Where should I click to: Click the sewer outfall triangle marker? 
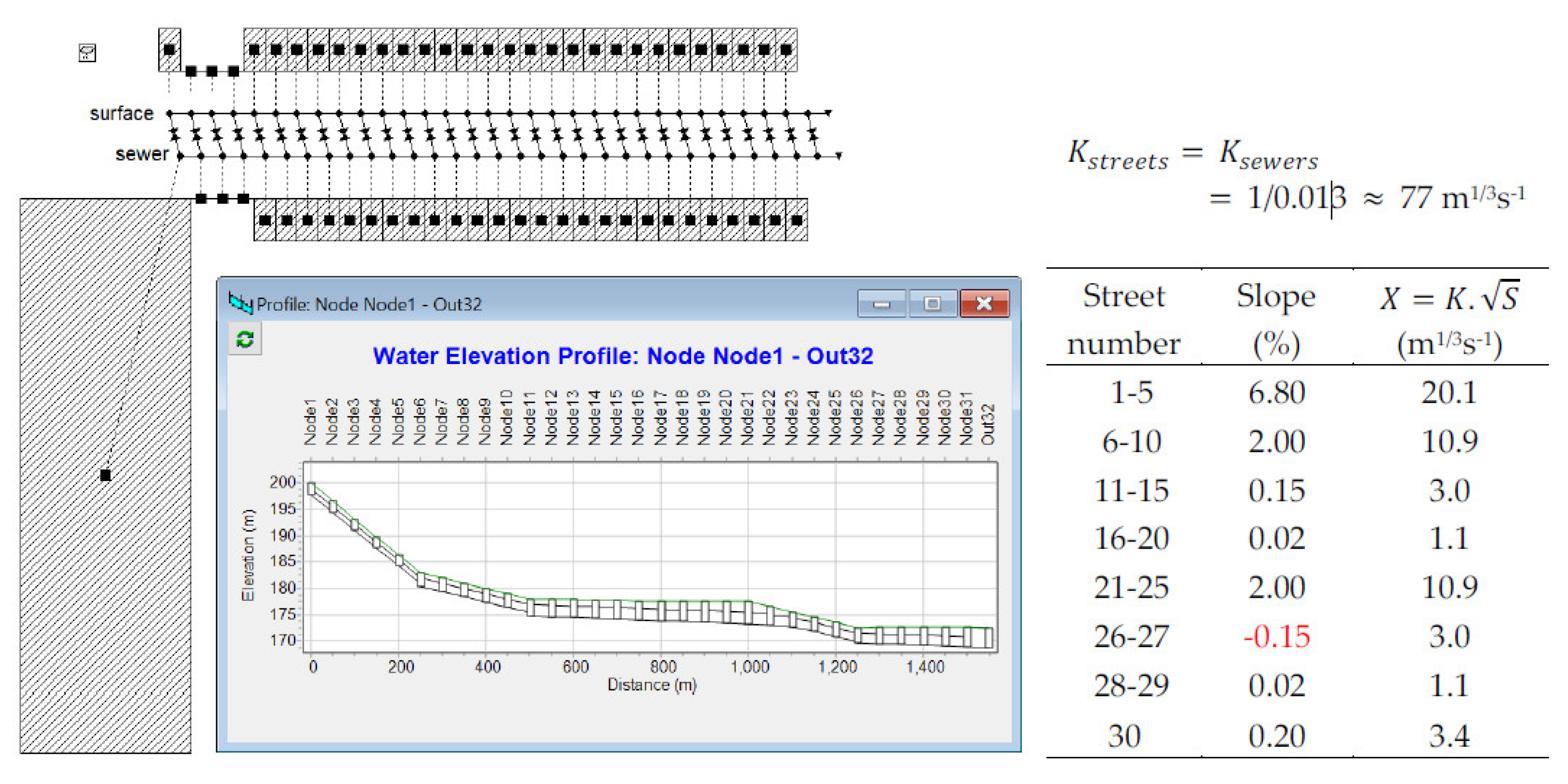coord(839,156)
